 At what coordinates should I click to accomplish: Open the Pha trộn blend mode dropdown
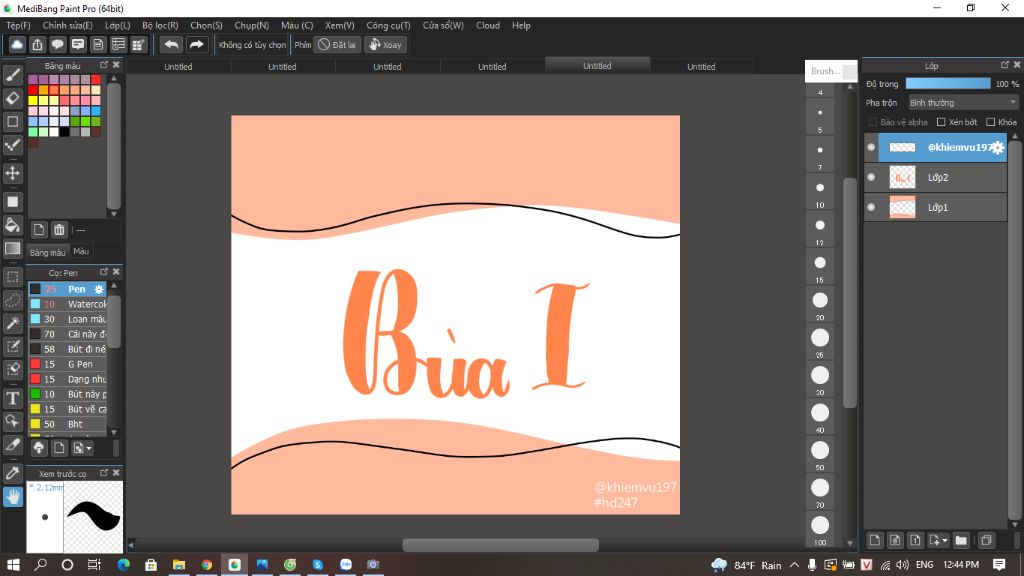(x=962, y=102)
